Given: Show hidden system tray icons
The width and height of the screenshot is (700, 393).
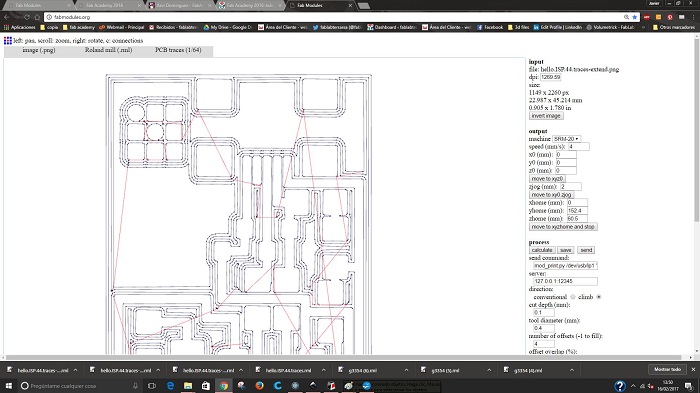Looking at the screenshot, I should click(x=633, y=386).
